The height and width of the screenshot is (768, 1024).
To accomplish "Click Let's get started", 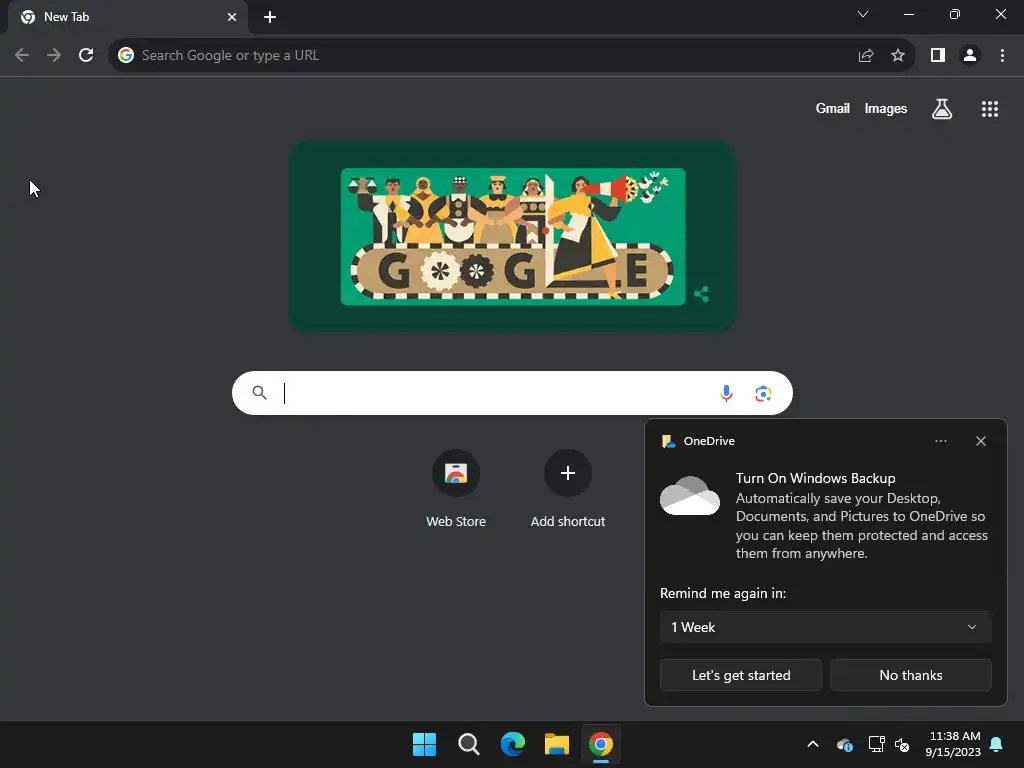I will 741,675.
